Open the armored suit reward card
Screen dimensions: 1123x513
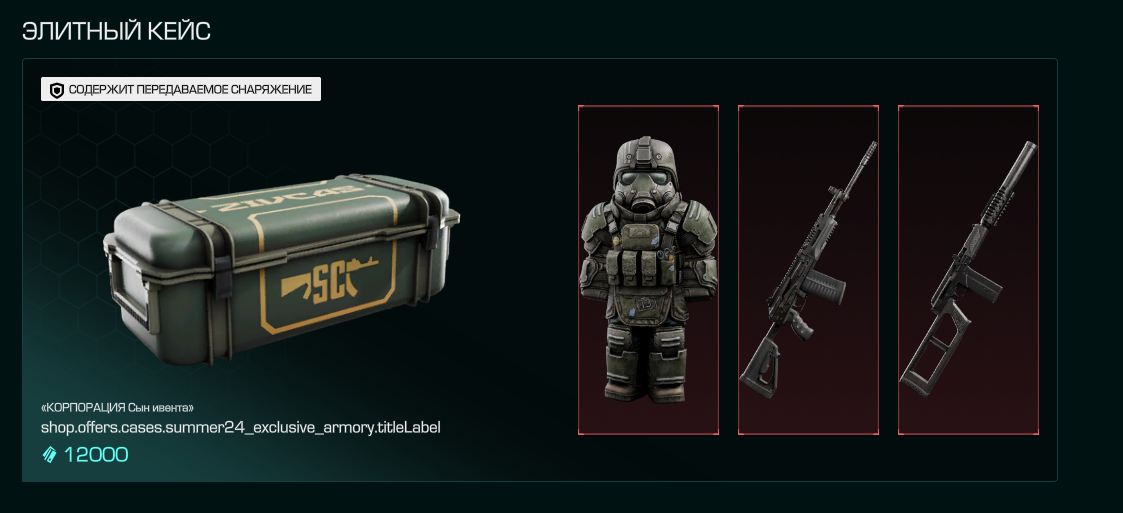pyautogui.click(x=648, y=270)
